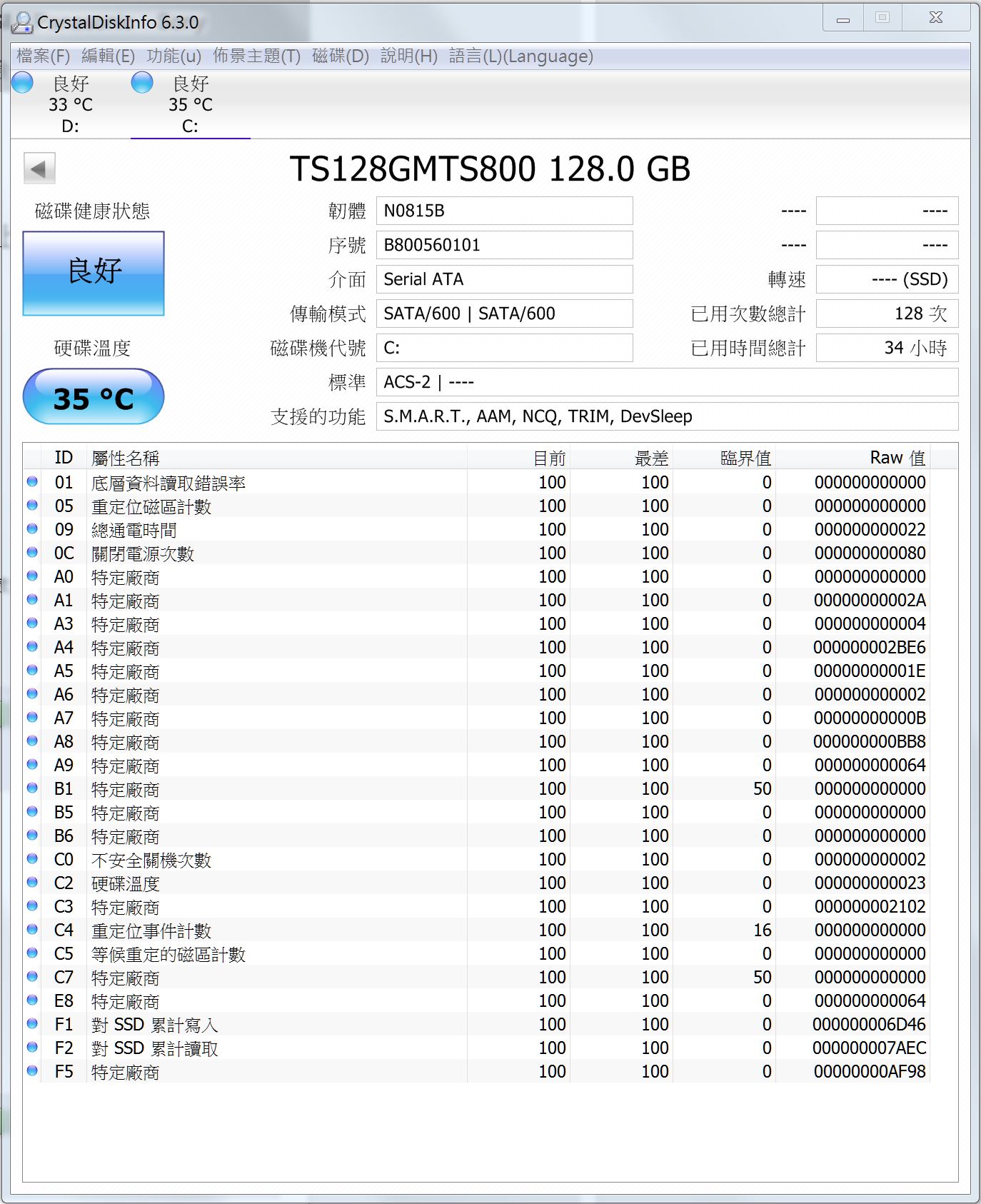Select the 對 SSD 累計讀取 row

[477, 1048]
